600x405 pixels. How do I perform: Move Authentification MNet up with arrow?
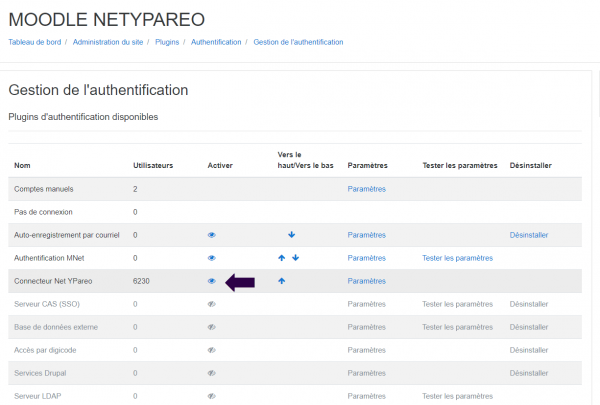(x=282, y=258)
